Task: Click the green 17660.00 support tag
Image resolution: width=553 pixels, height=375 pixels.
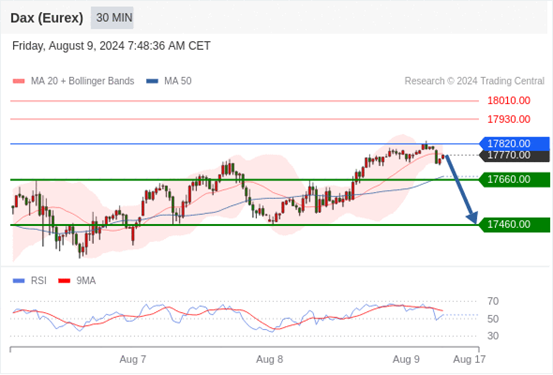Action: pos(515,180)
